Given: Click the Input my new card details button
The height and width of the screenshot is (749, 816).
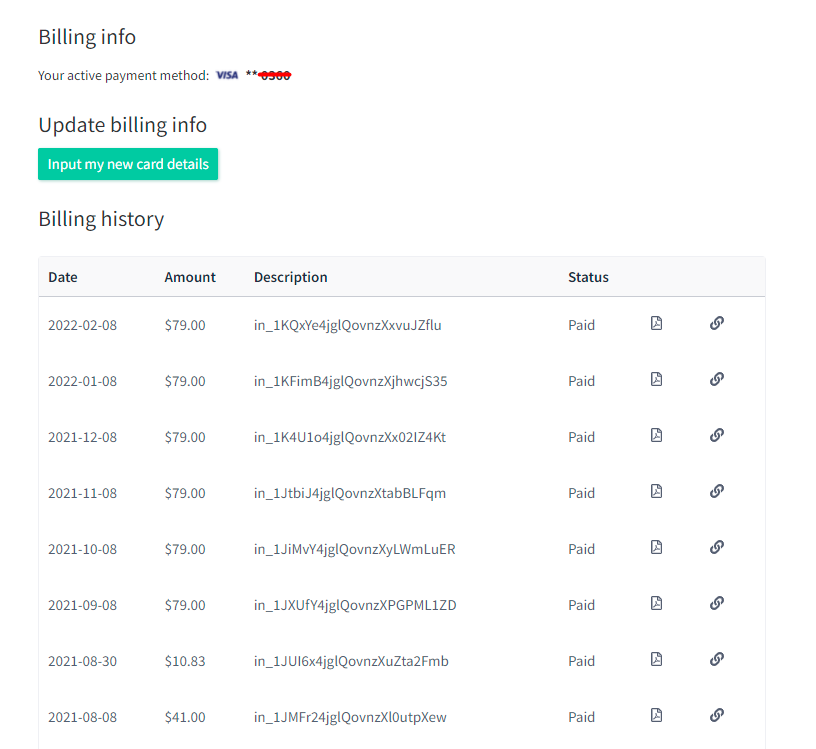Looking at the screenshot, I should pyautogui.click(x=128, y=164).
